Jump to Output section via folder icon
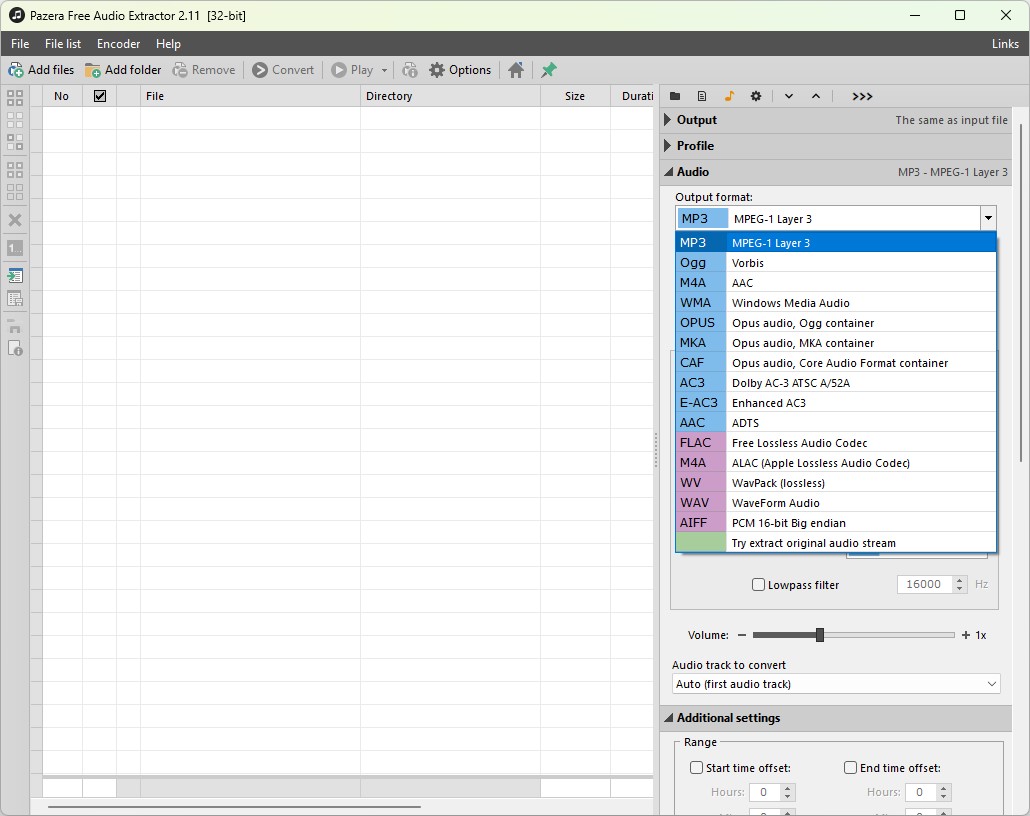This screenshot has height=816, width=1030. click(x=675, y=97)
